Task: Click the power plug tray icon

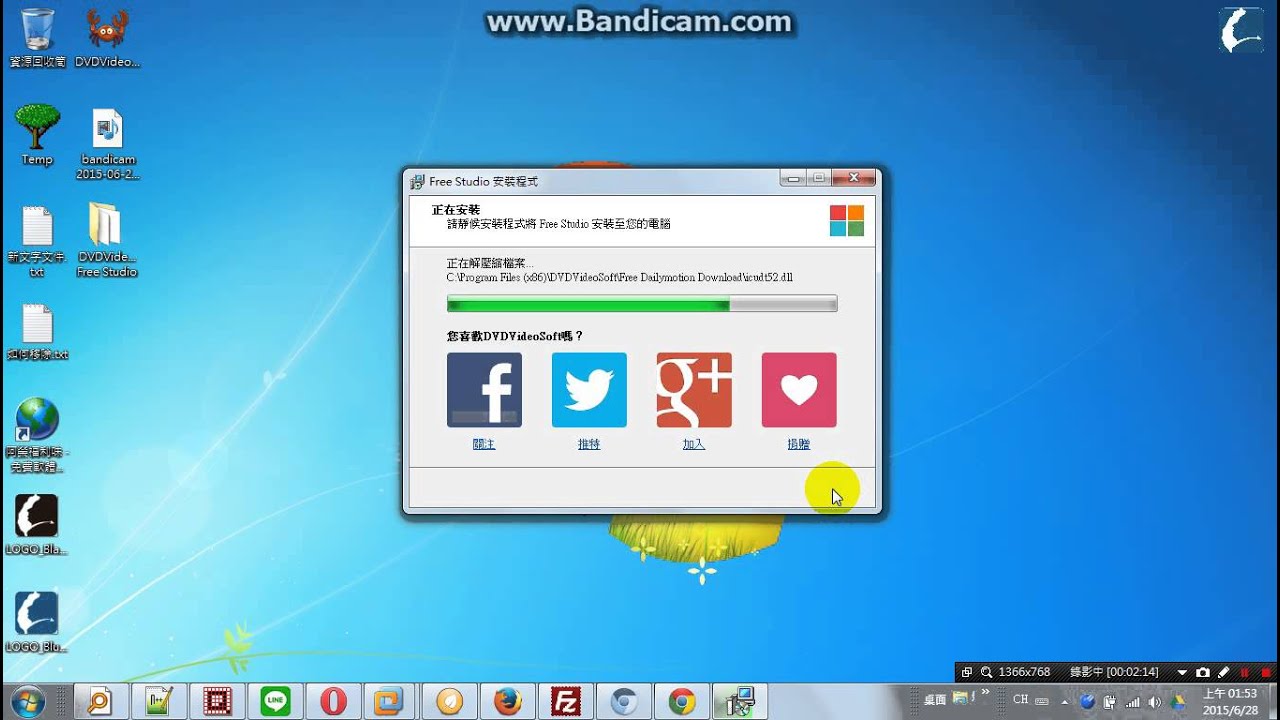Action: click(1109, 701)
